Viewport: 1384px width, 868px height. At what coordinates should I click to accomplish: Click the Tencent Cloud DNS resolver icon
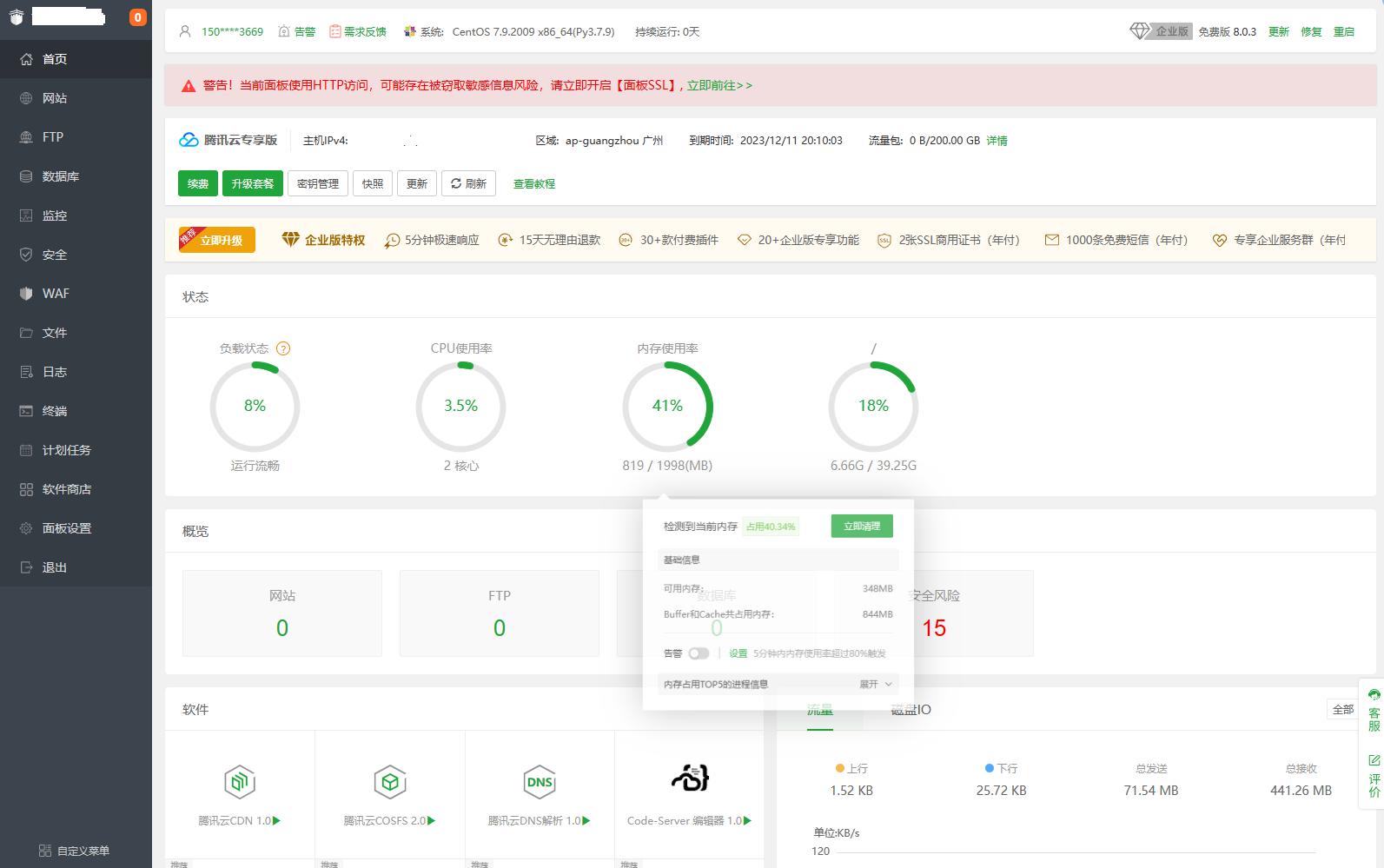click(x=539, y=781)
